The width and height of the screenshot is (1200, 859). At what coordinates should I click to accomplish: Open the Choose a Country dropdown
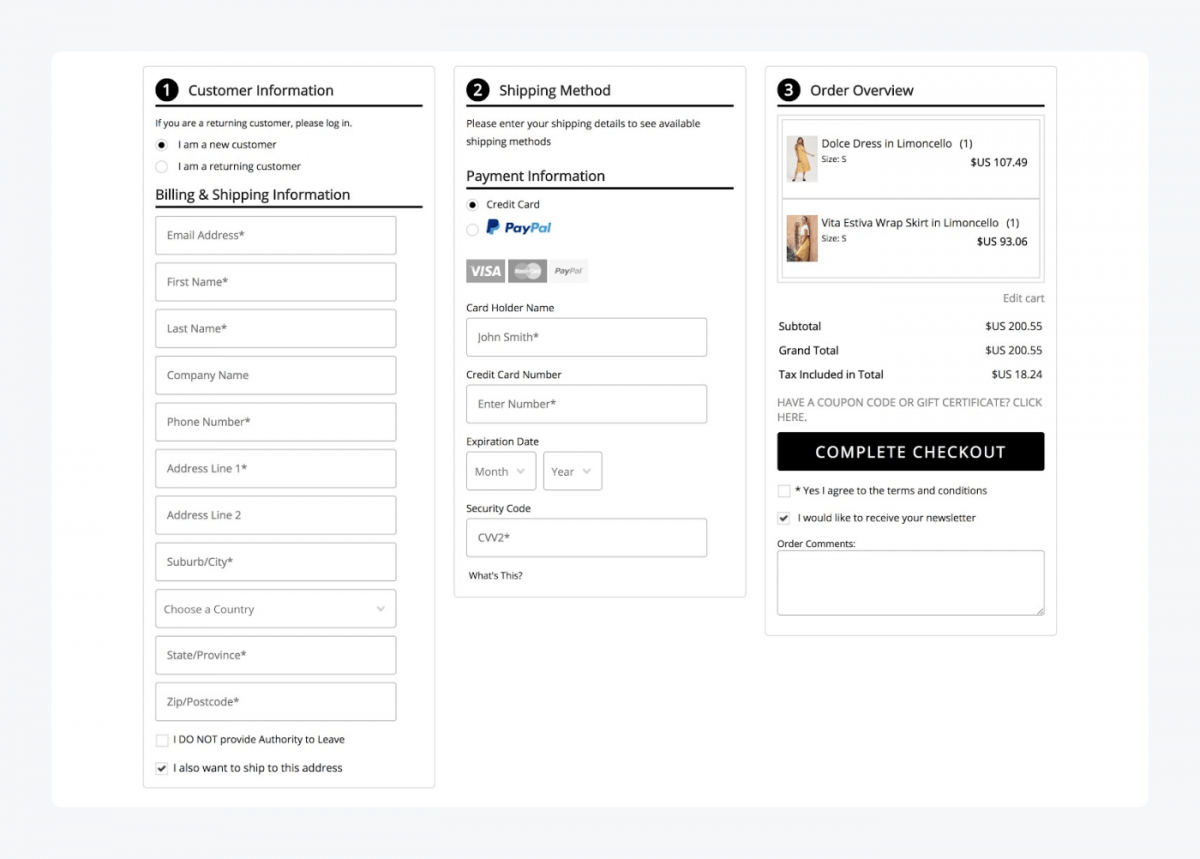[276, 609]
